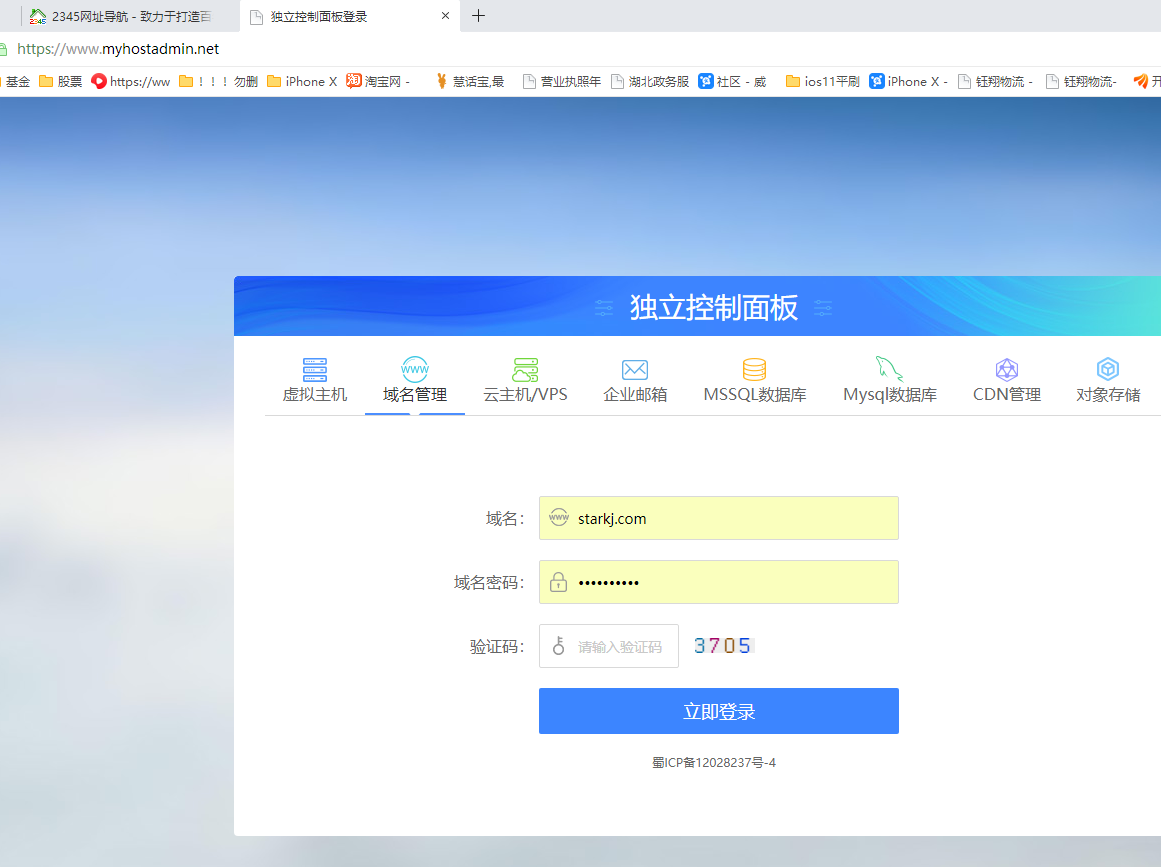The image size is (1161, 867).
Task: Open the 企业邮箱 envelope icon
Action: (635, 369)
